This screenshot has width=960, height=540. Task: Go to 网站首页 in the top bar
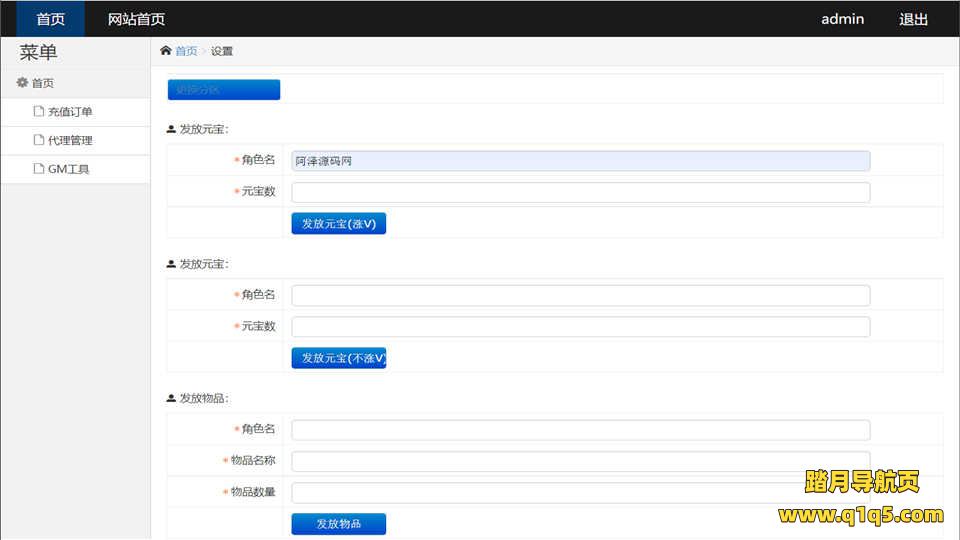coord(136,19)
